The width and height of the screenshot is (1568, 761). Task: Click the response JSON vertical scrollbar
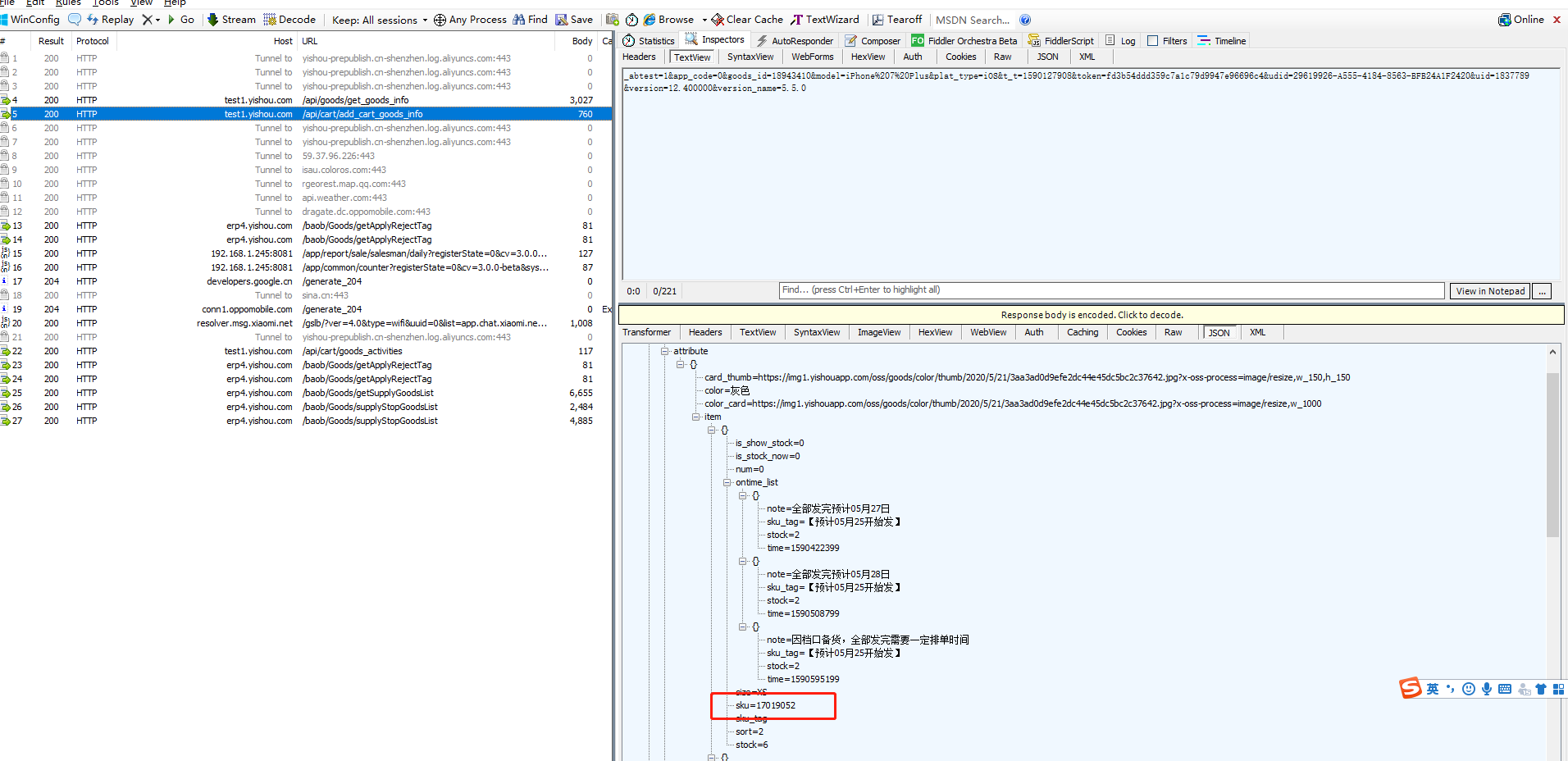click(x=1552, y=455)
